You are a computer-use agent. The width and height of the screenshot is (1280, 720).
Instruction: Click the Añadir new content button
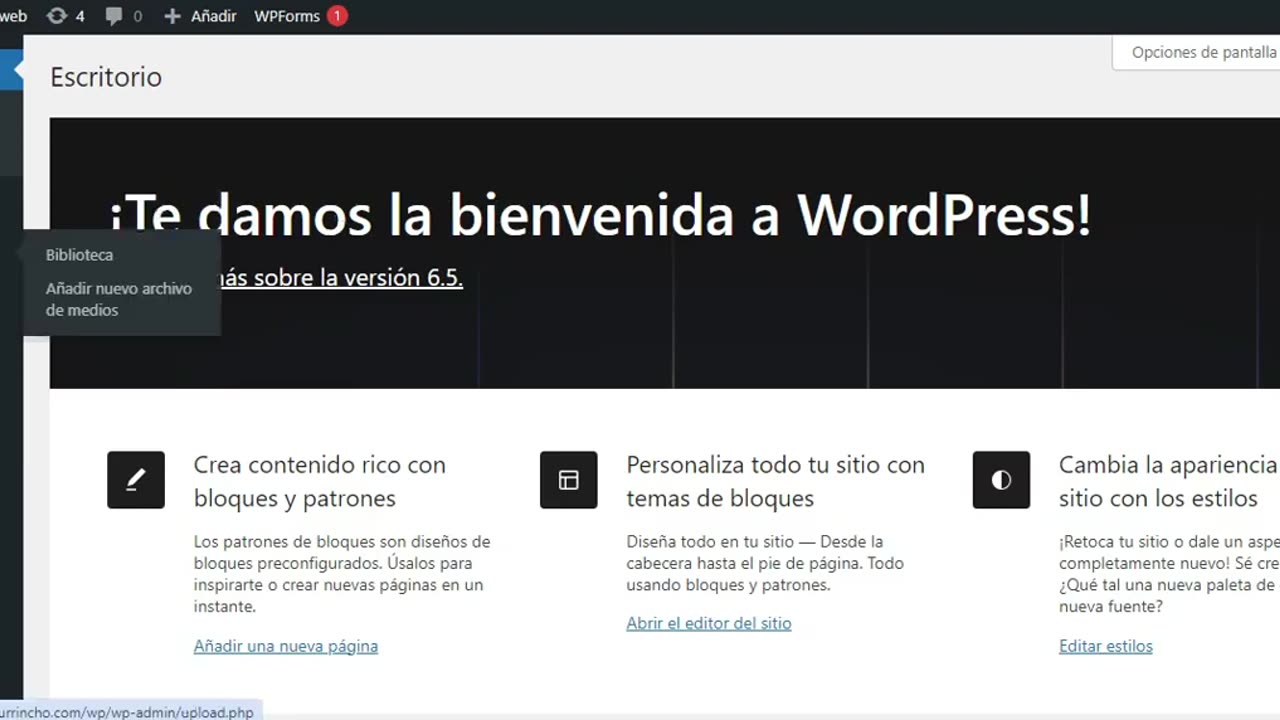pyautogui.click(x=200, y=16)
